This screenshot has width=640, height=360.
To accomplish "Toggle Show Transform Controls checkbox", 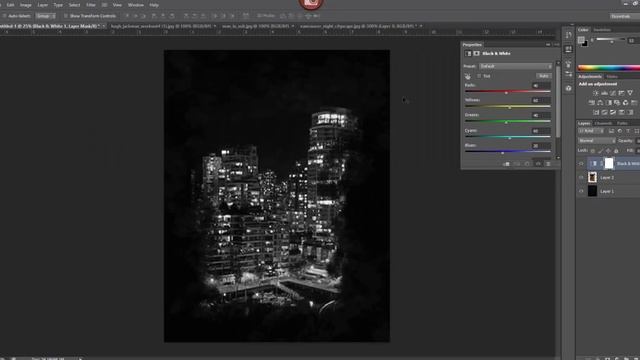I will [x=66, y=16].
